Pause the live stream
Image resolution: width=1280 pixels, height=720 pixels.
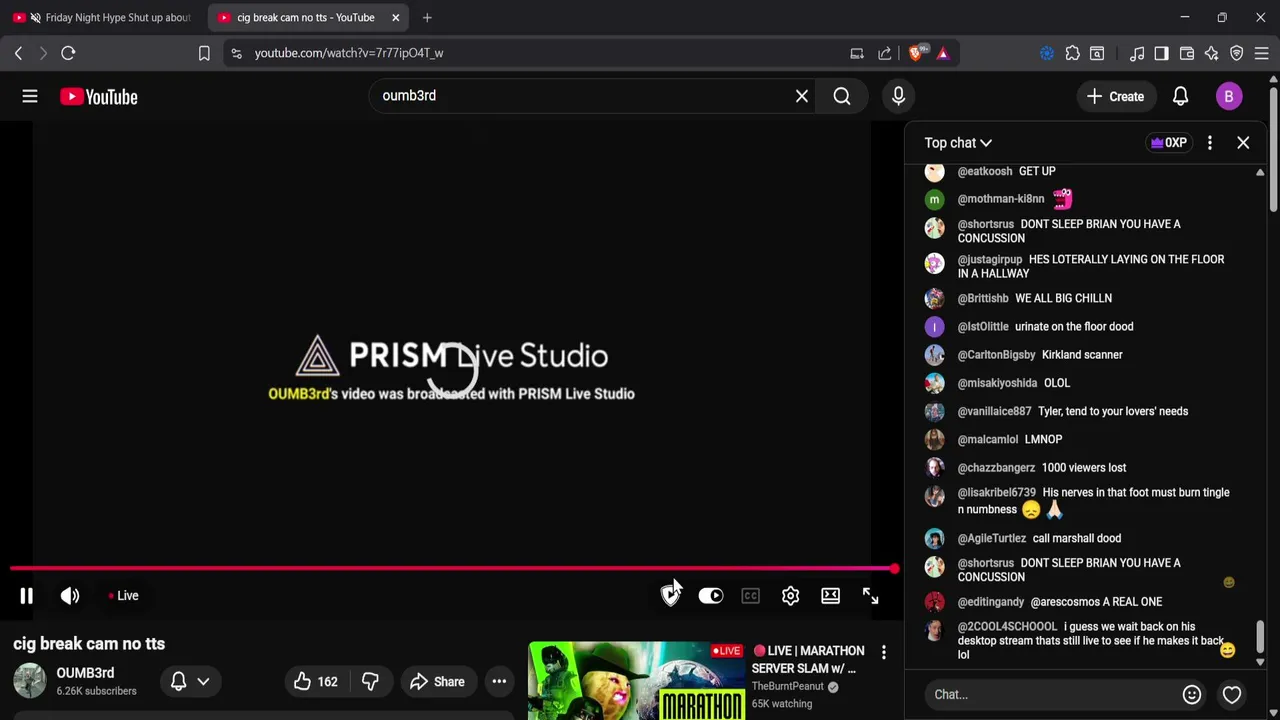pos(27,596)
